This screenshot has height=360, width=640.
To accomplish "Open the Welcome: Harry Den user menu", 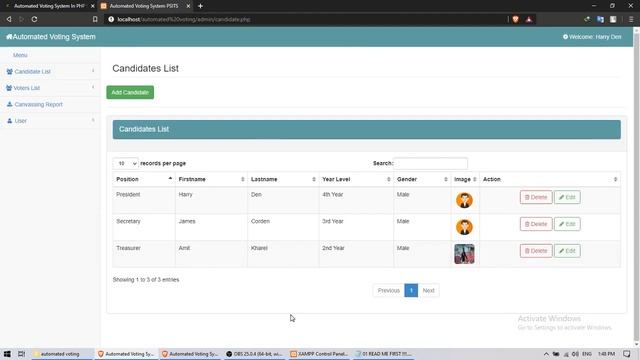I will 592,37.
